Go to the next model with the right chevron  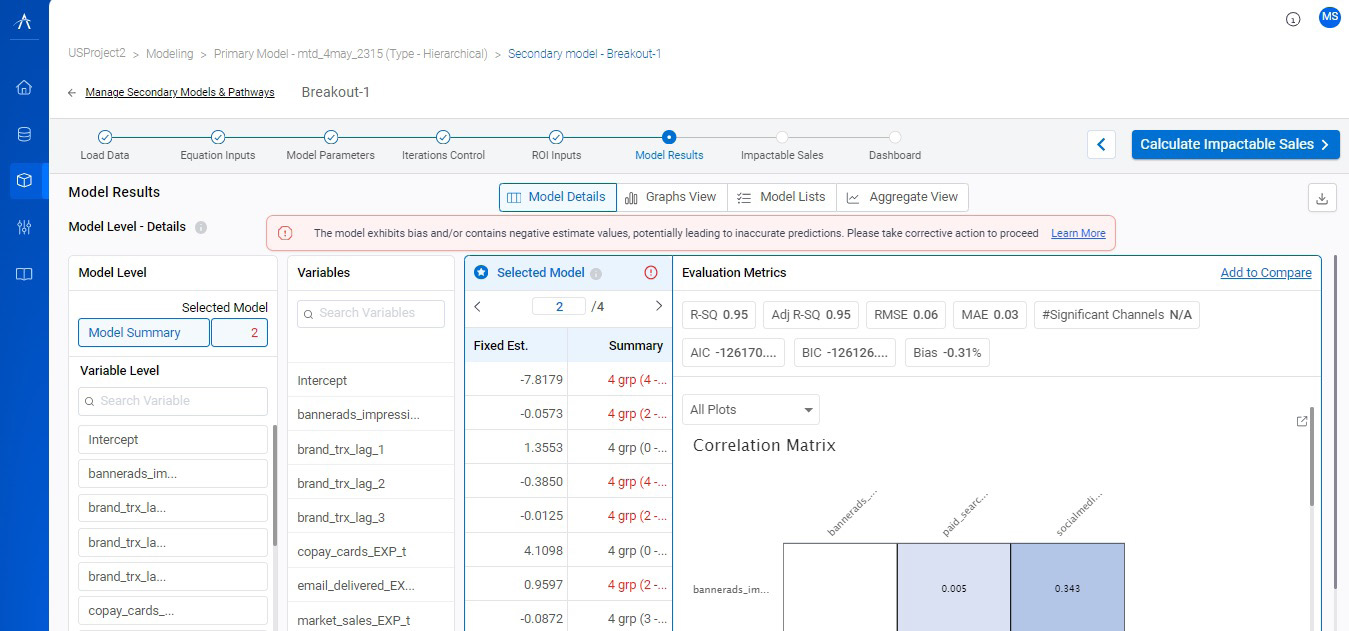(x=658, y=306)
